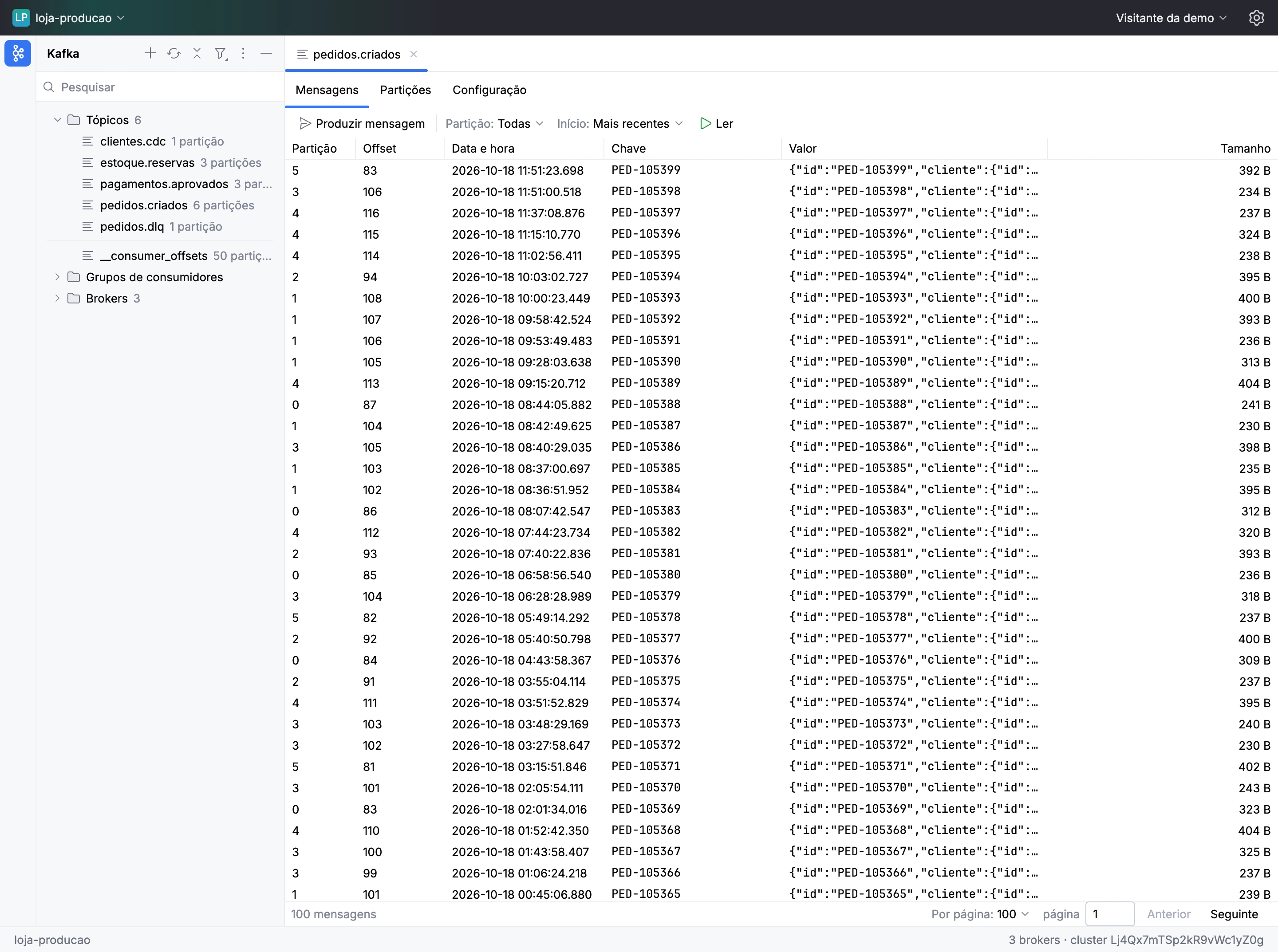Click the Tópicos folder icon
The image size is (1278, 952).
point(74,120)
